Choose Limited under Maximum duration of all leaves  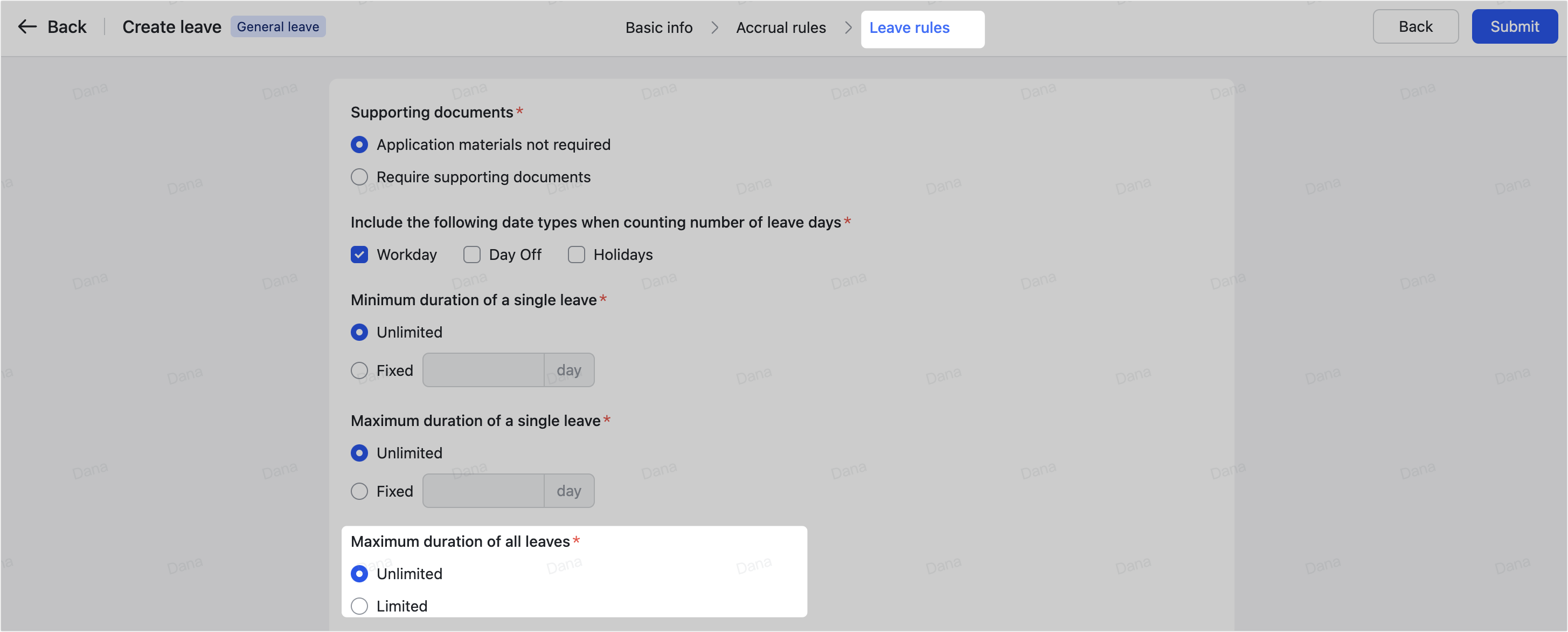[x=359, y=606]
